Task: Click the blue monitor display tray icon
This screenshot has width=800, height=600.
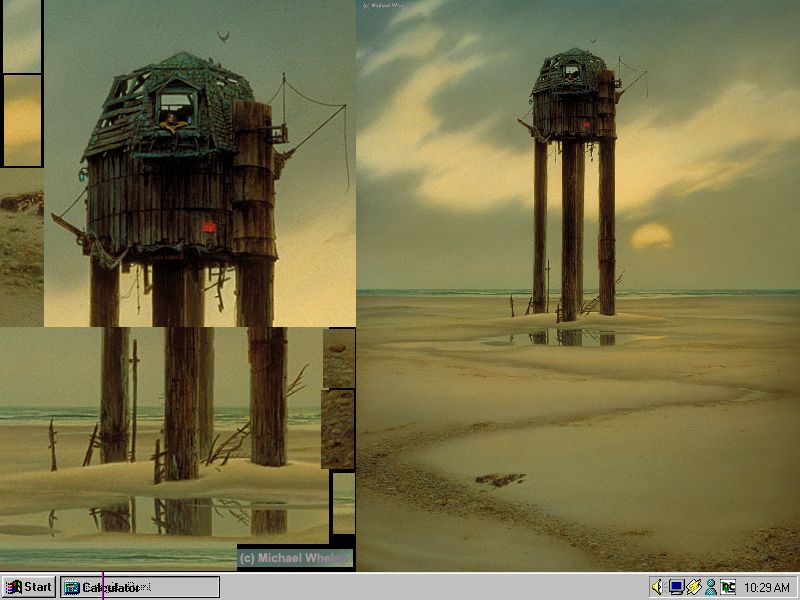Action: 676,587
